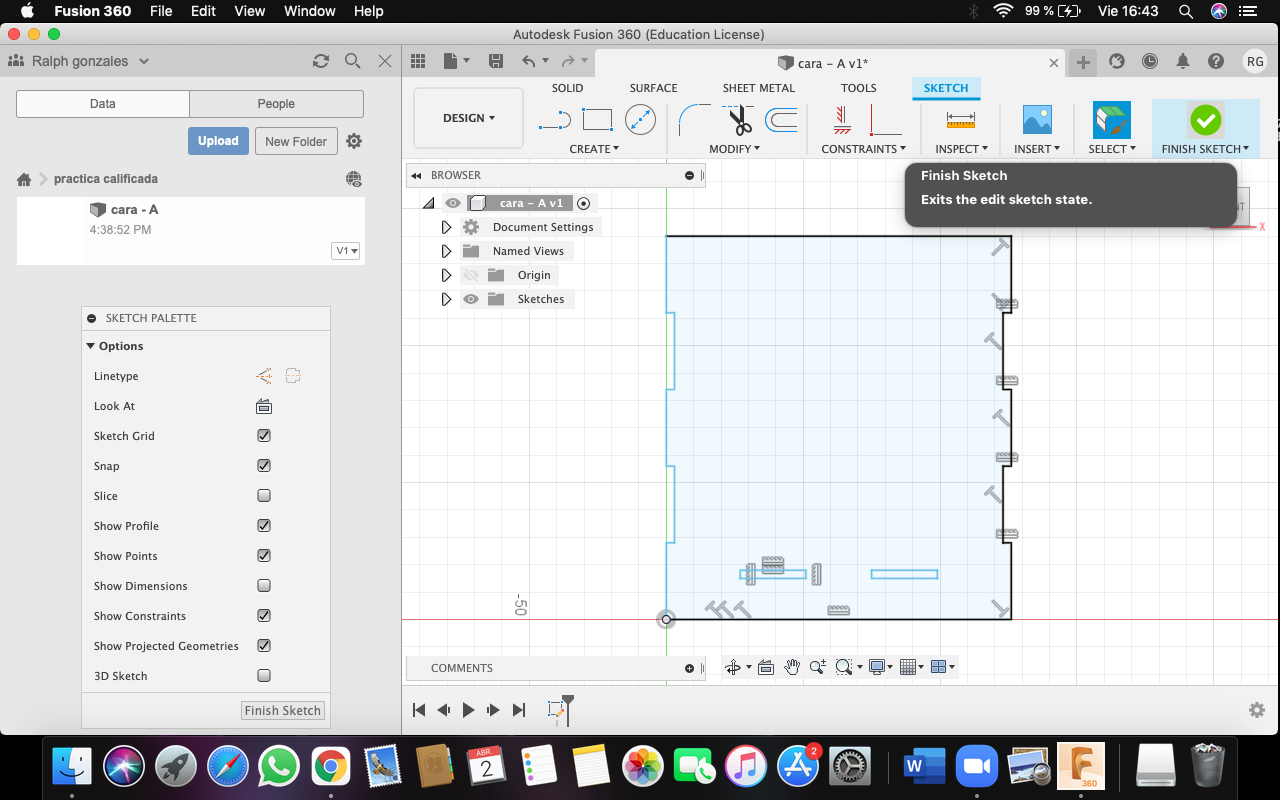Toggle visibility of Origin folder
This screenshot has height=800, width=1280.
(471, 275)
